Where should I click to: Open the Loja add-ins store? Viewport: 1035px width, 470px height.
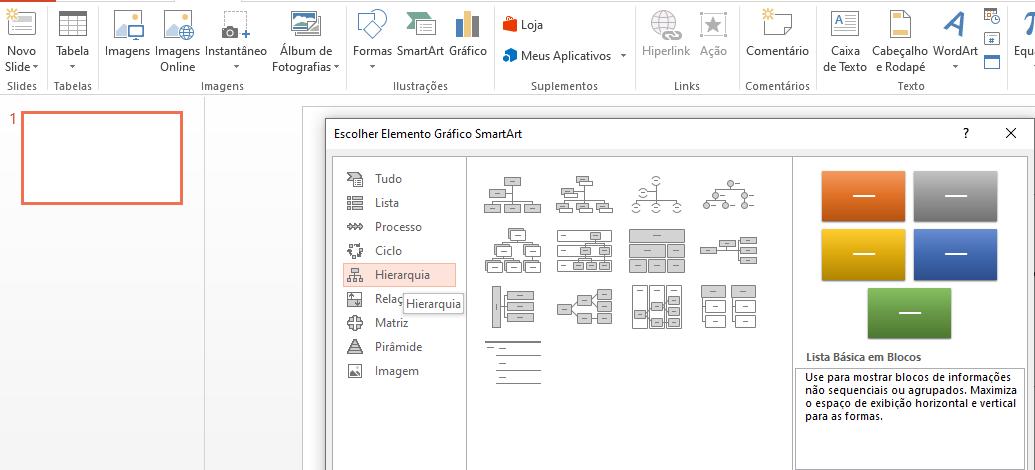[x=523, y=25]
